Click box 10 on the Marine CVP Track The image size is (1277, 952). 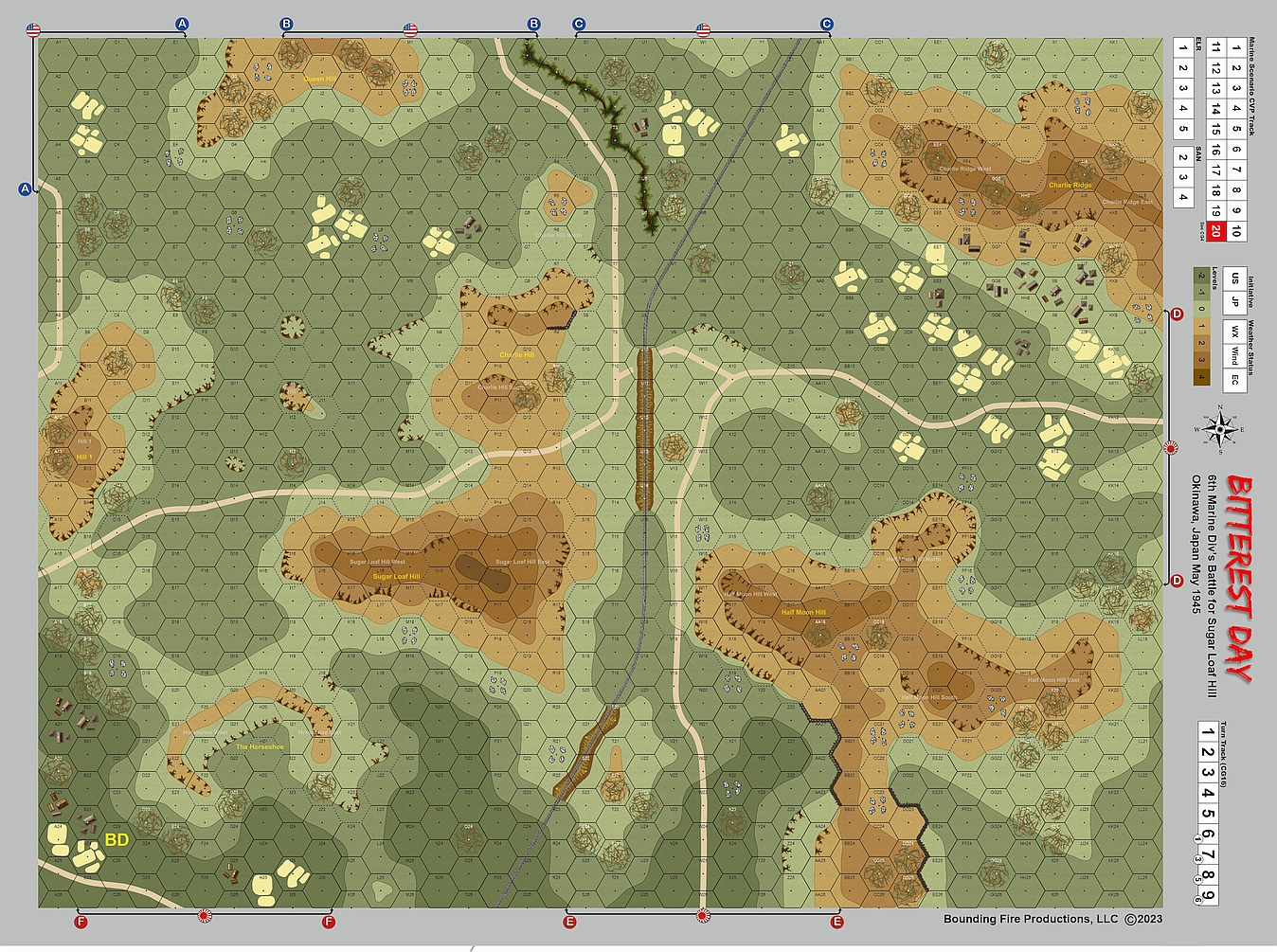[x=1235, y=231]
